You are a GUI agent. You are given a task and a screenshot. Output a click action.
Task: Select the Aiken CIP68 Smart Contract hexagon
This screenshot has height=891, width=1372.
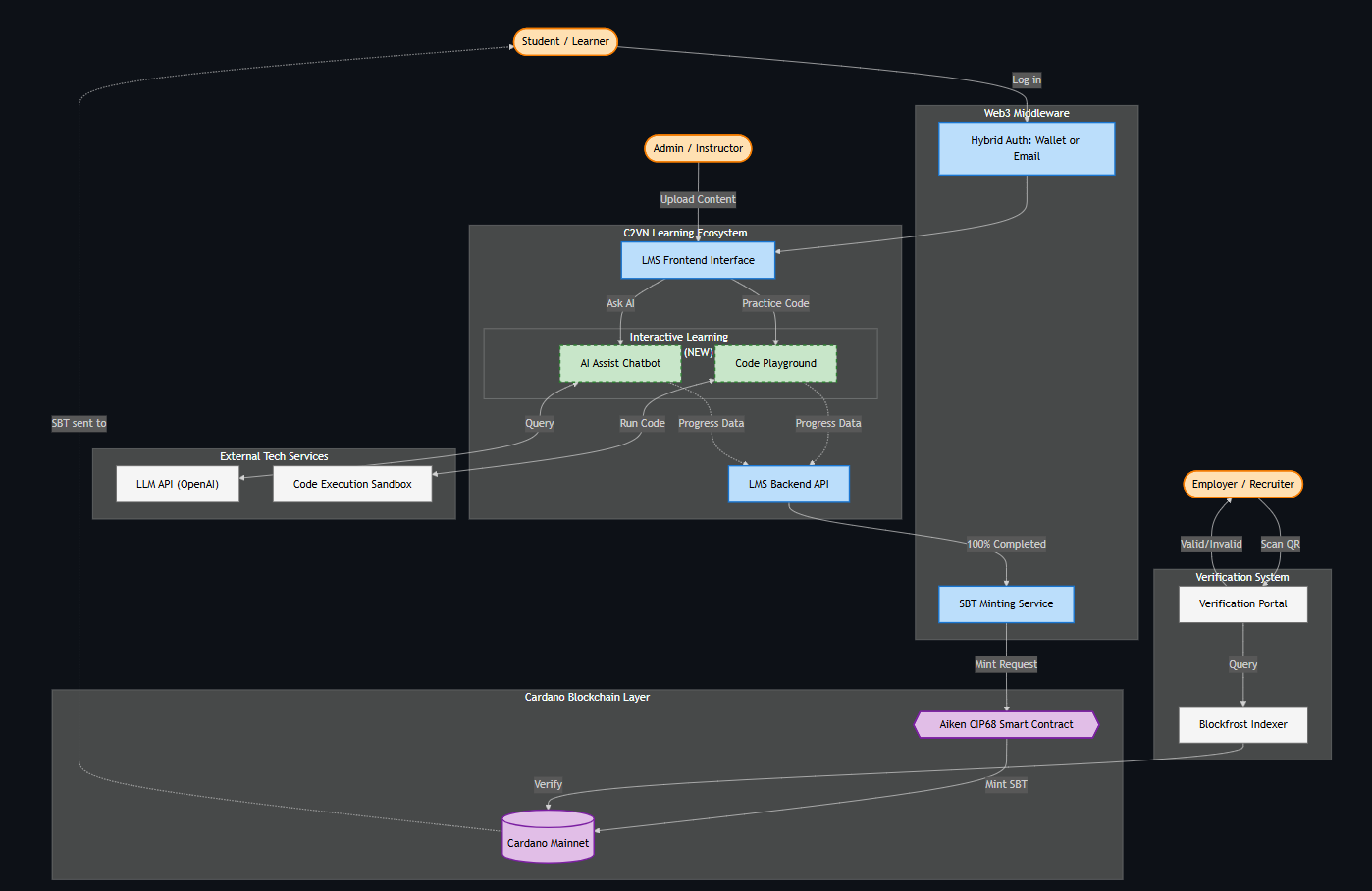click(x=1006, y=725)
